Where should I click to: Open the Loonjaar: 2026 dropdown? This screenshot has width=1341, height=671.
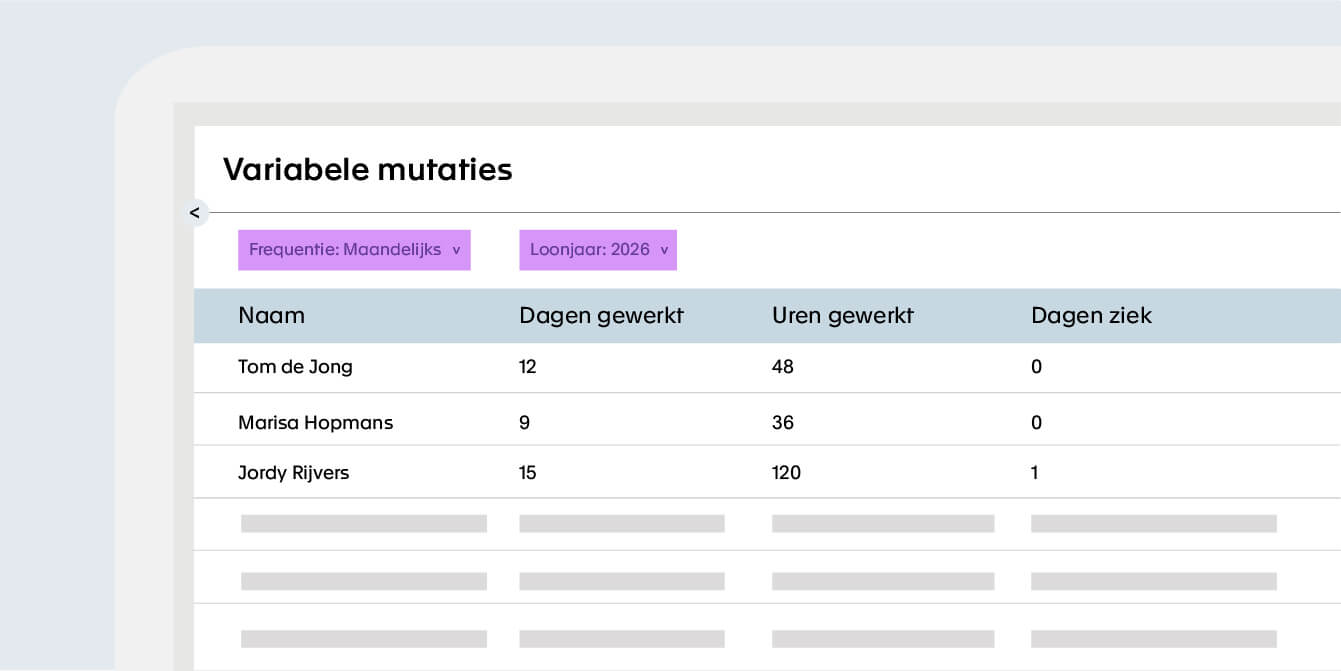598,250
